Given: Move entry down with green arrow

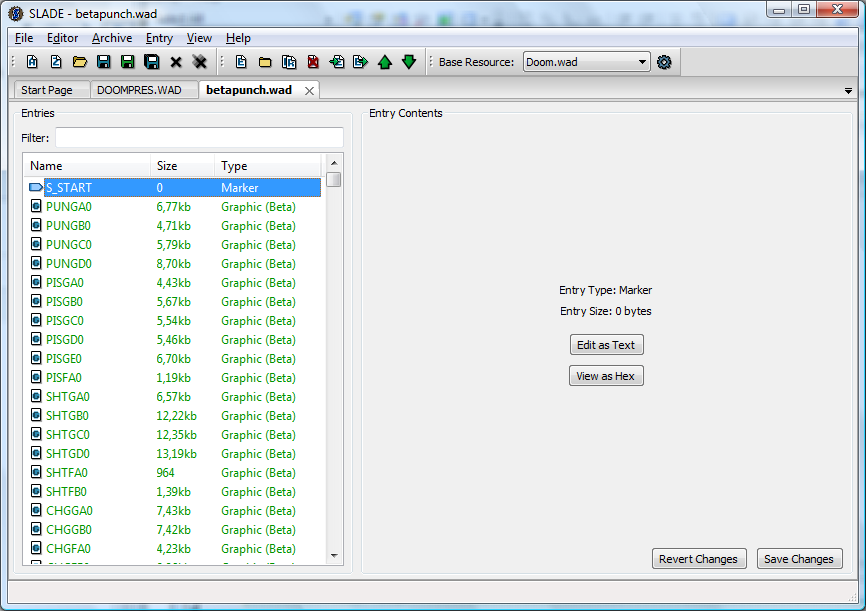Looking at the screenshot, I should click(x=409, y=62).
